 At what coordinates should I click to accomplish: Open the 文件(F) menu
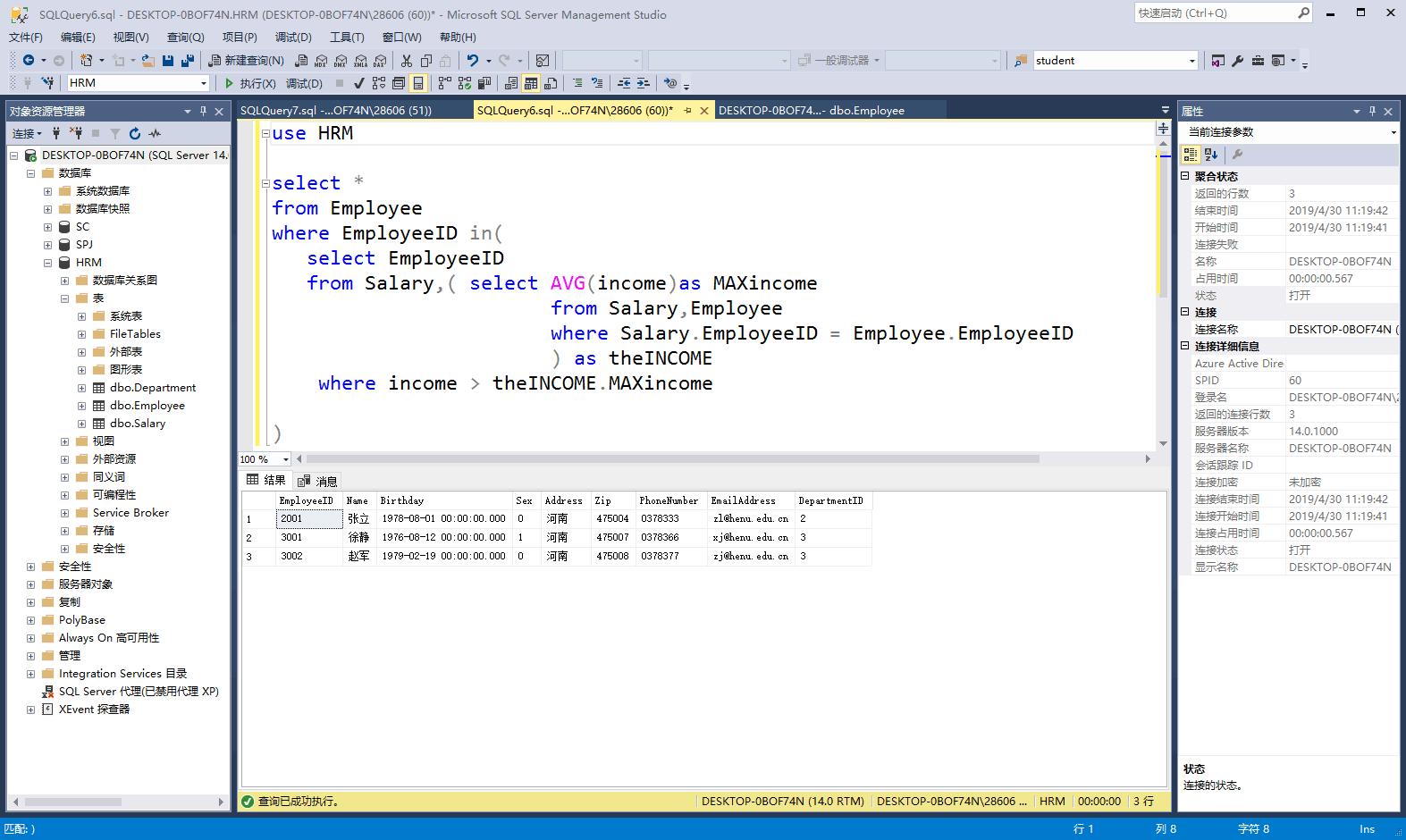(26, 37)
